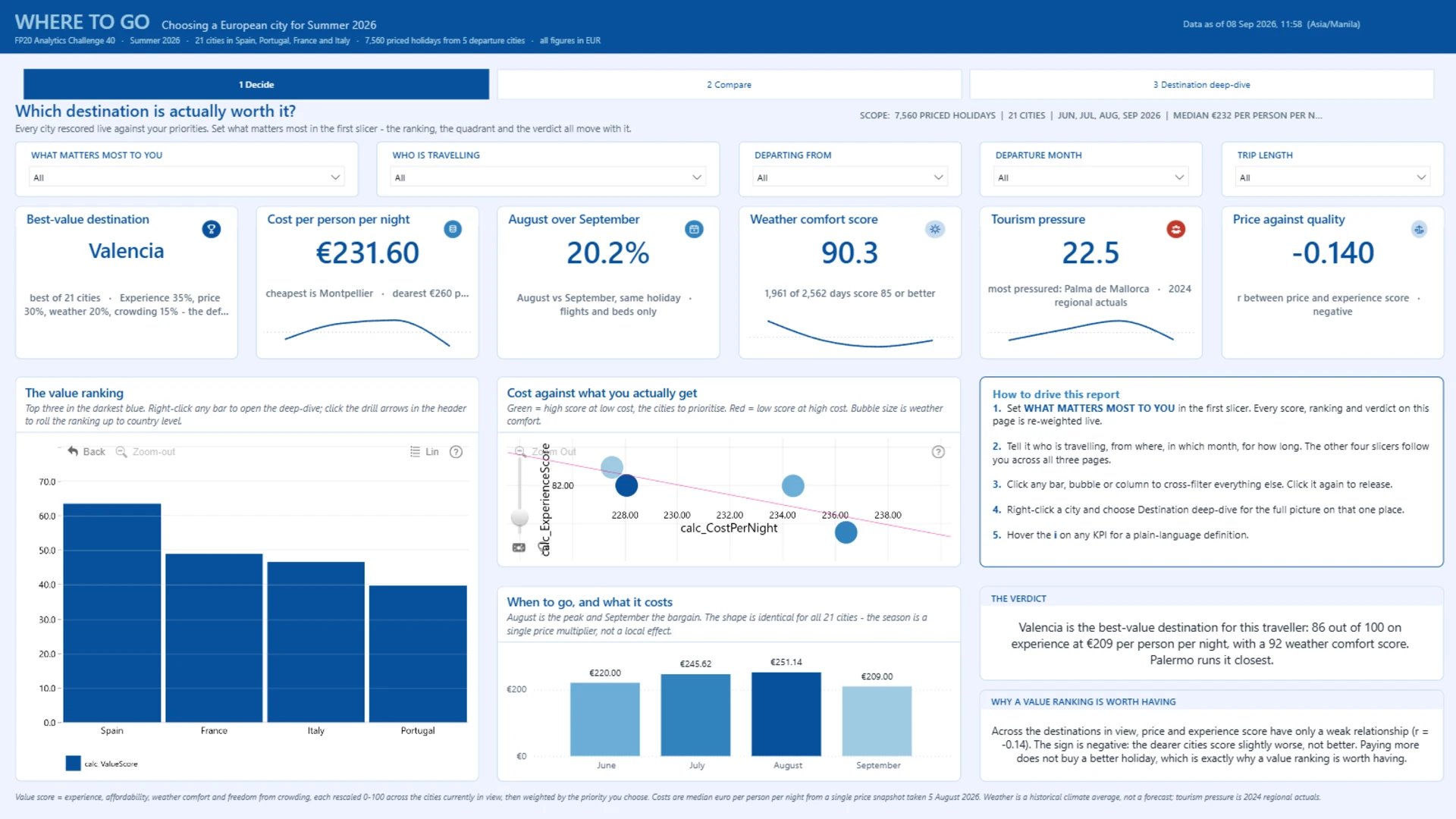Click the 22.5 tourism pressure value
This screenshot has width=1456, height=819.
[x=1090, y=253]
